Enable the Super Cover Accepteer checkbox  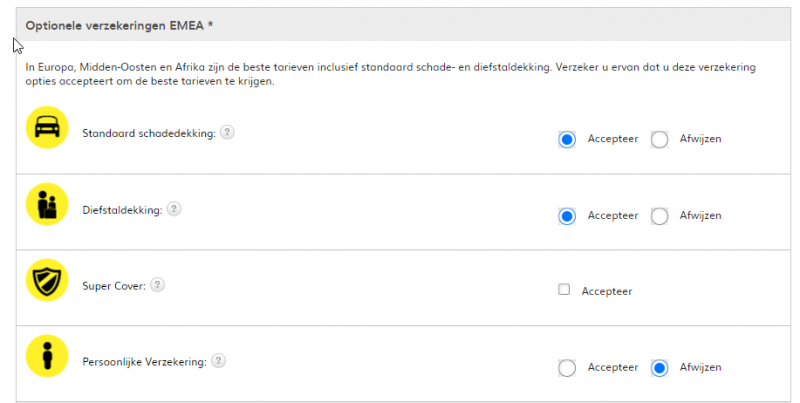point(564,290)
